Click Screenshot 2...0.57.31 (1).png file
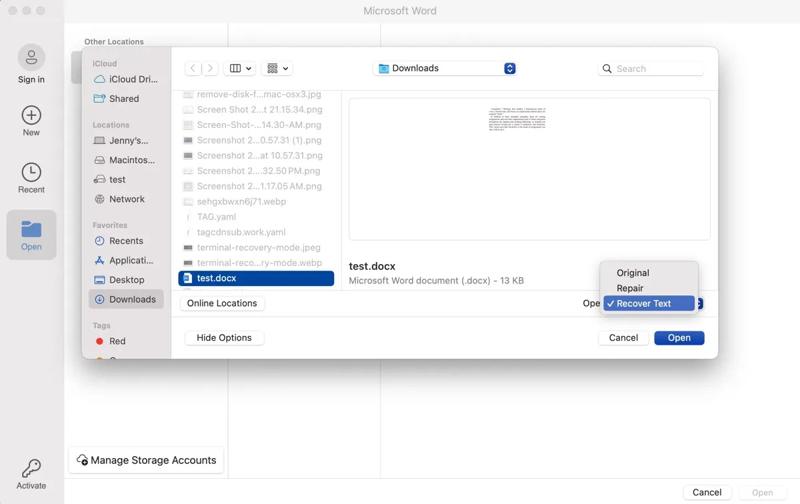This screenshot has width=800, height=504. pos(256,140)
